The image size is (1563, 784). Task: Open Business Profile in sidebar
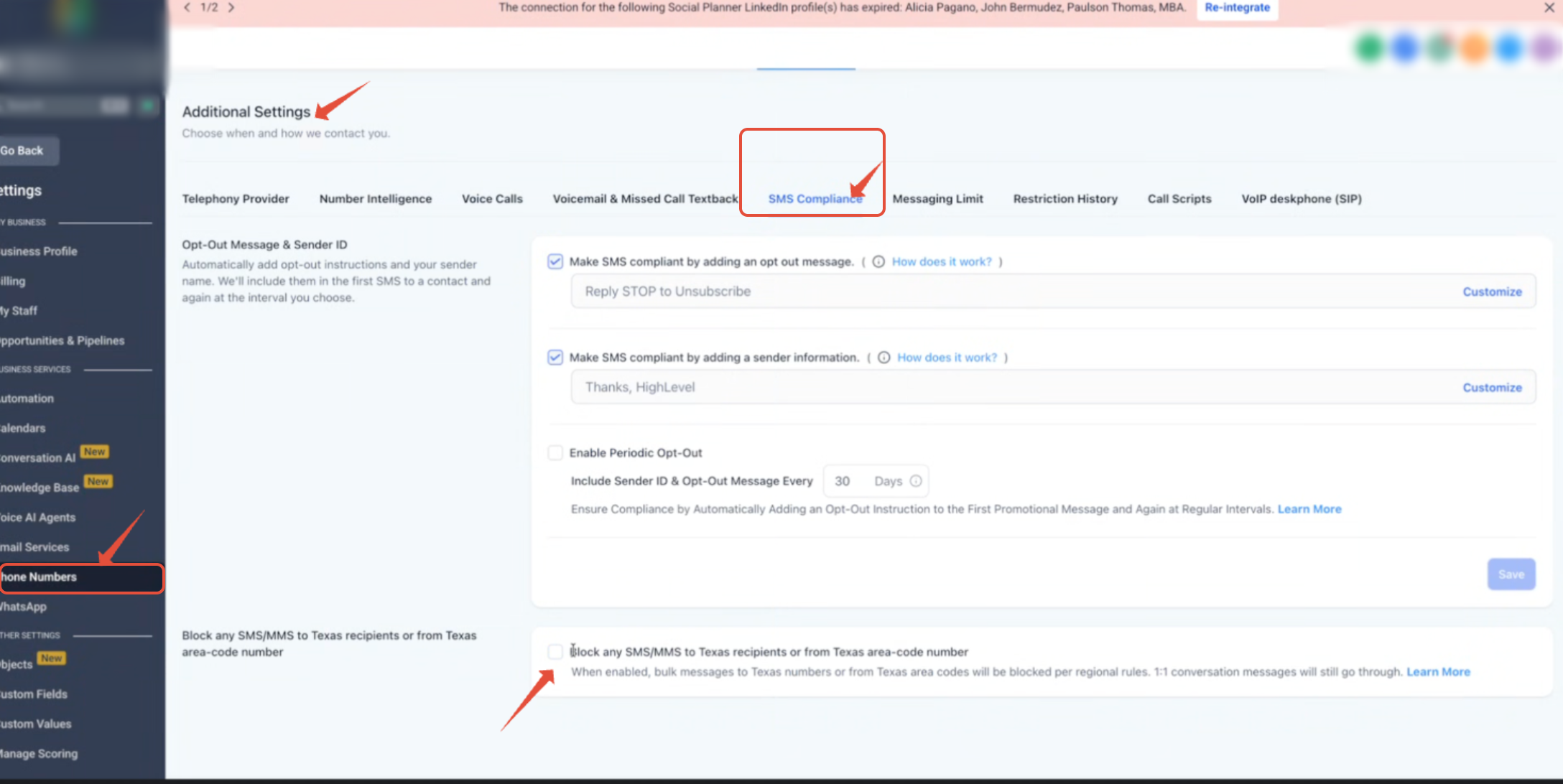[x=39, y=251]
